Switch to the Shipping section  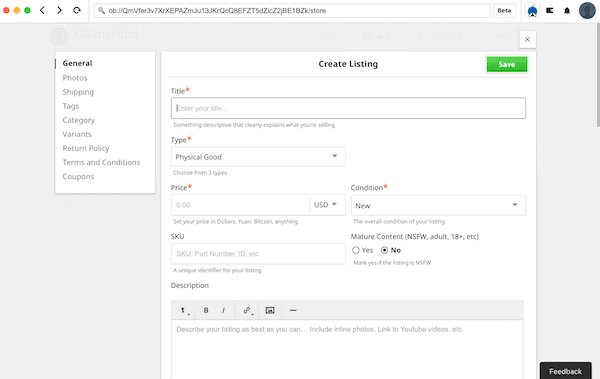click(x=78, y=92)
